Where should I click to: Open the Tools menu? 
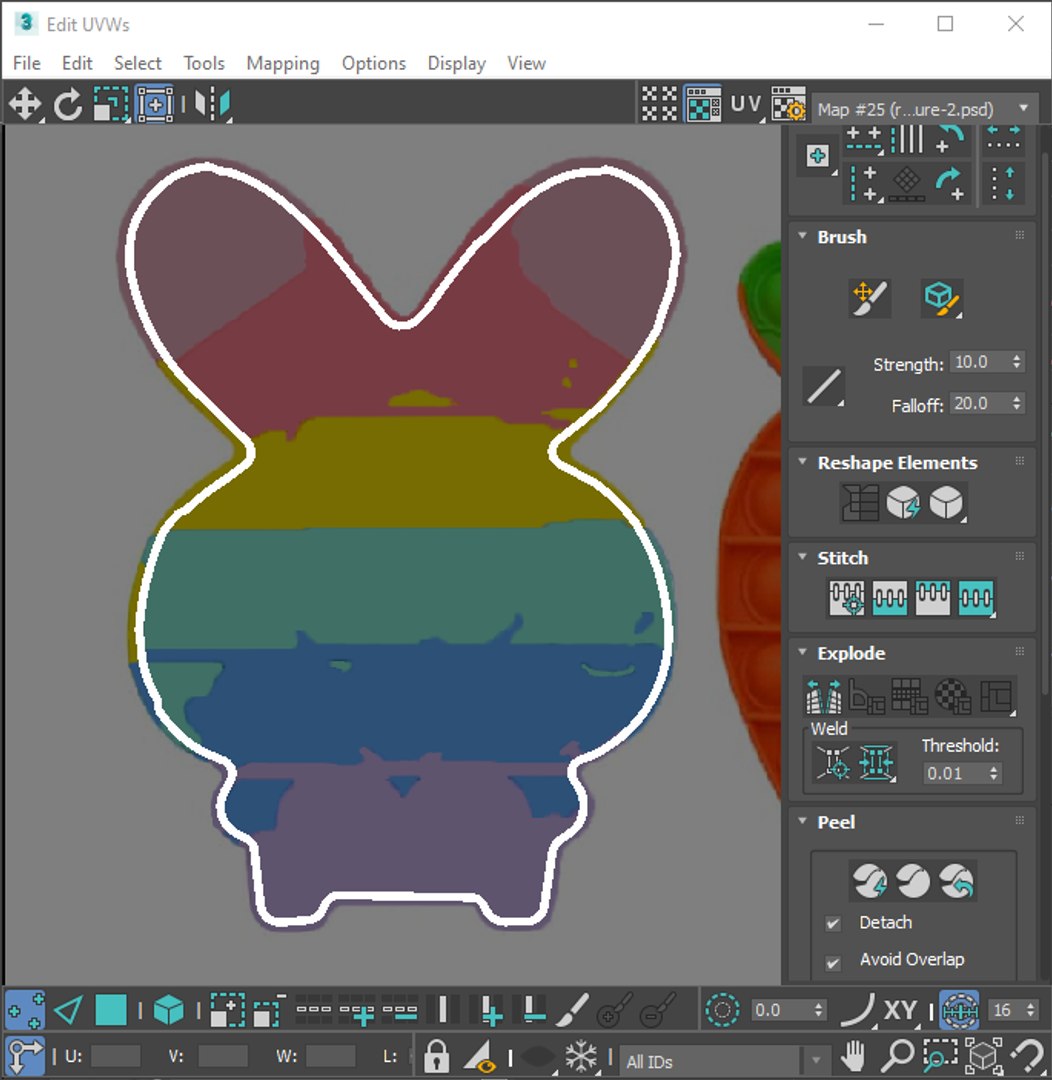[x=204, y=63]
